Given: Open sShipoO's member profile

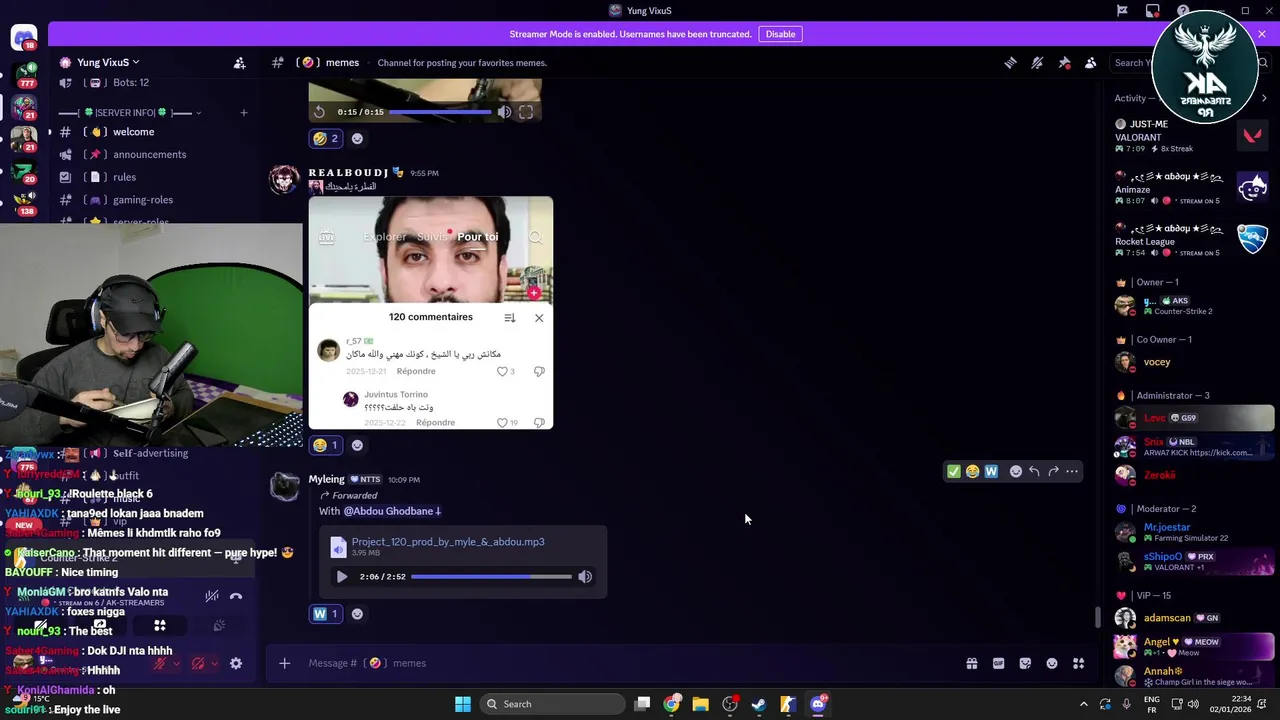Looking at the screenshot, I should pyautogui.click(x=1194, y=561).
